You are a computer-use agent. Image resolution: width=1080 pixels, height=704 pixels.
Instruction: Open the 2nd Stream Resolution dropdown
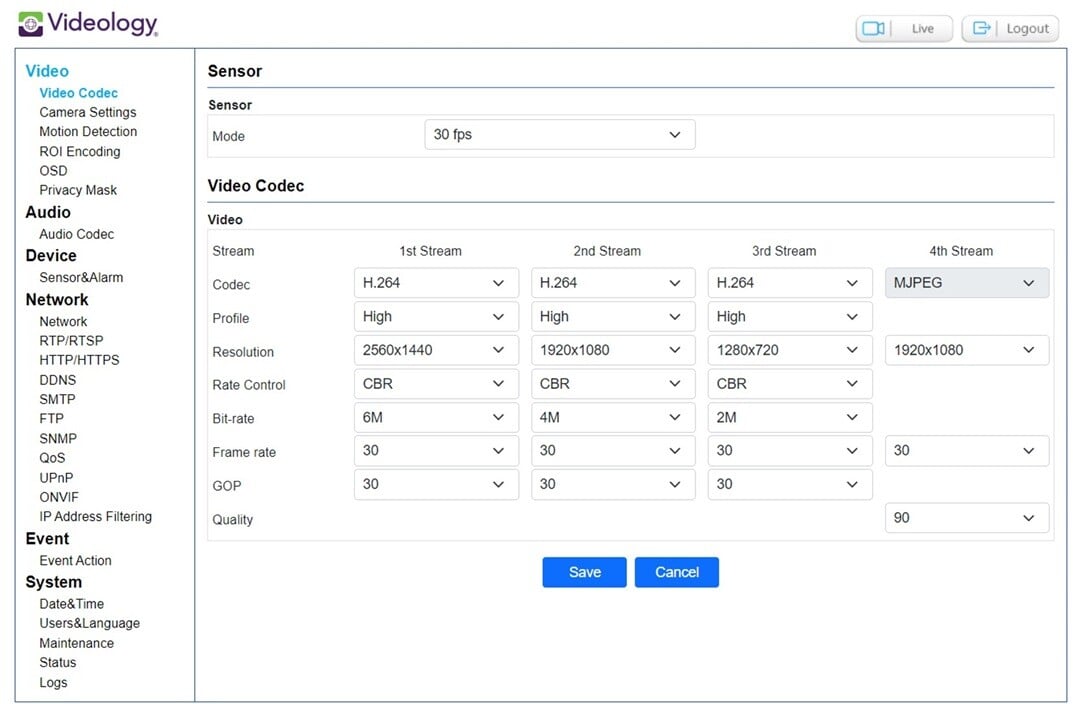click(612, 350)
